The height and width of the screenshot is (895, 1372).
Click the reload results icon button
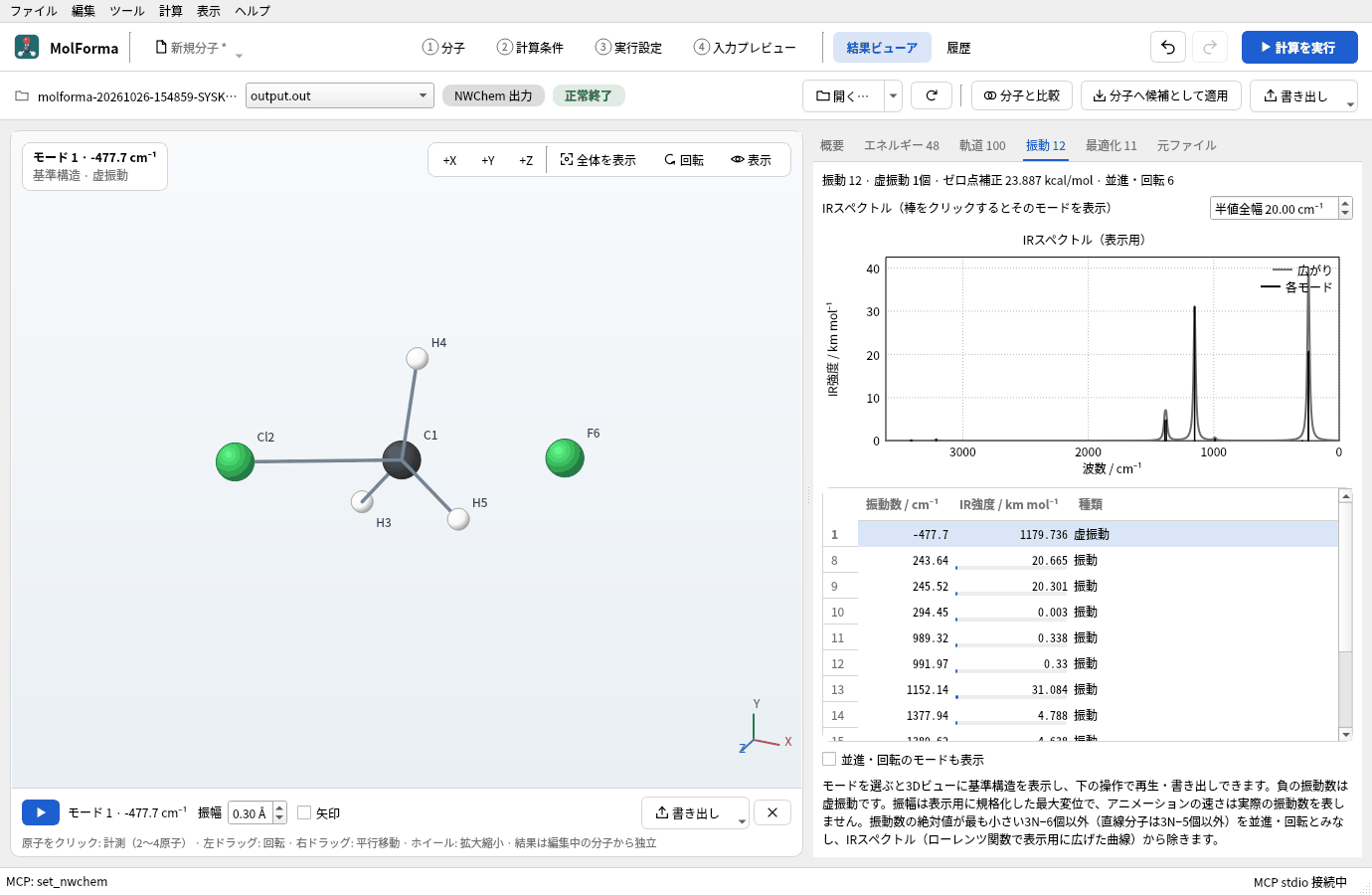932,95
